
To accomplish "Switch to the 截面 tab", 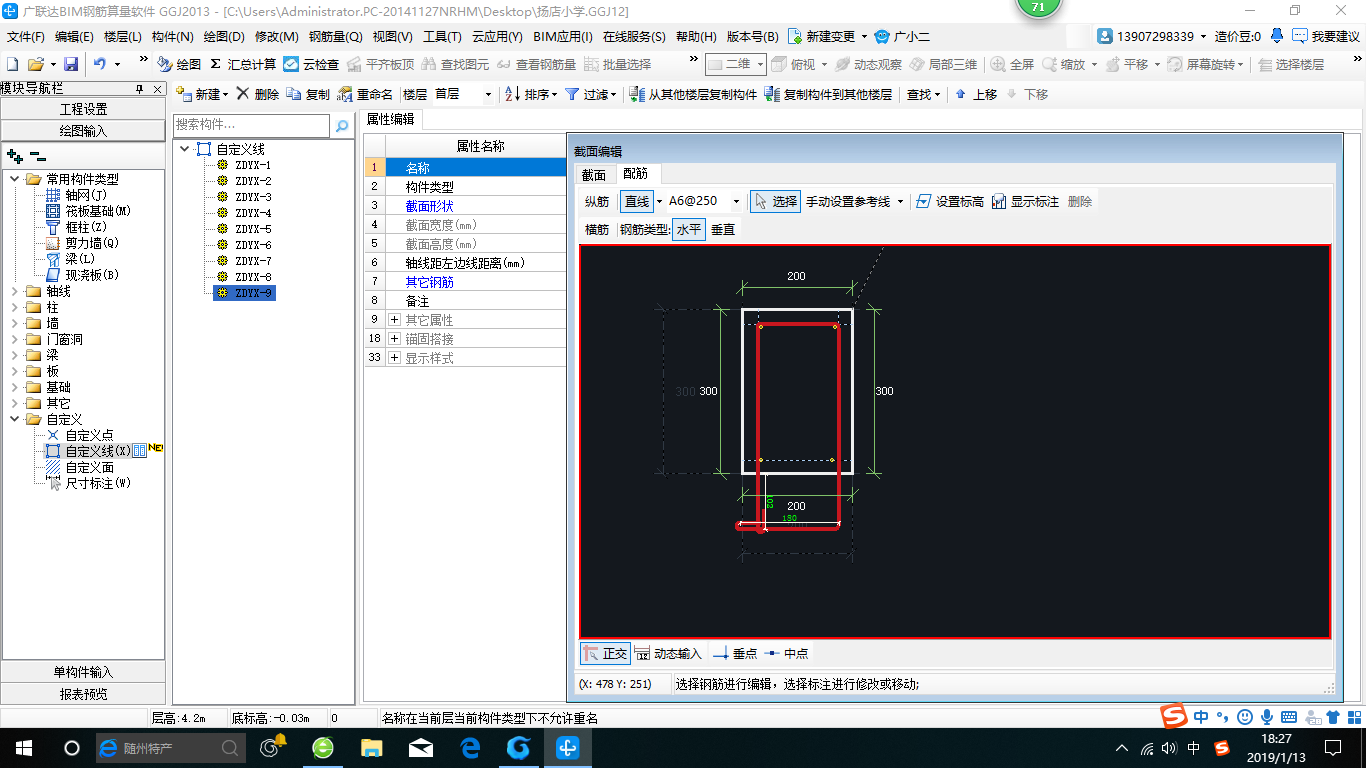I will [x=594, y=174].
